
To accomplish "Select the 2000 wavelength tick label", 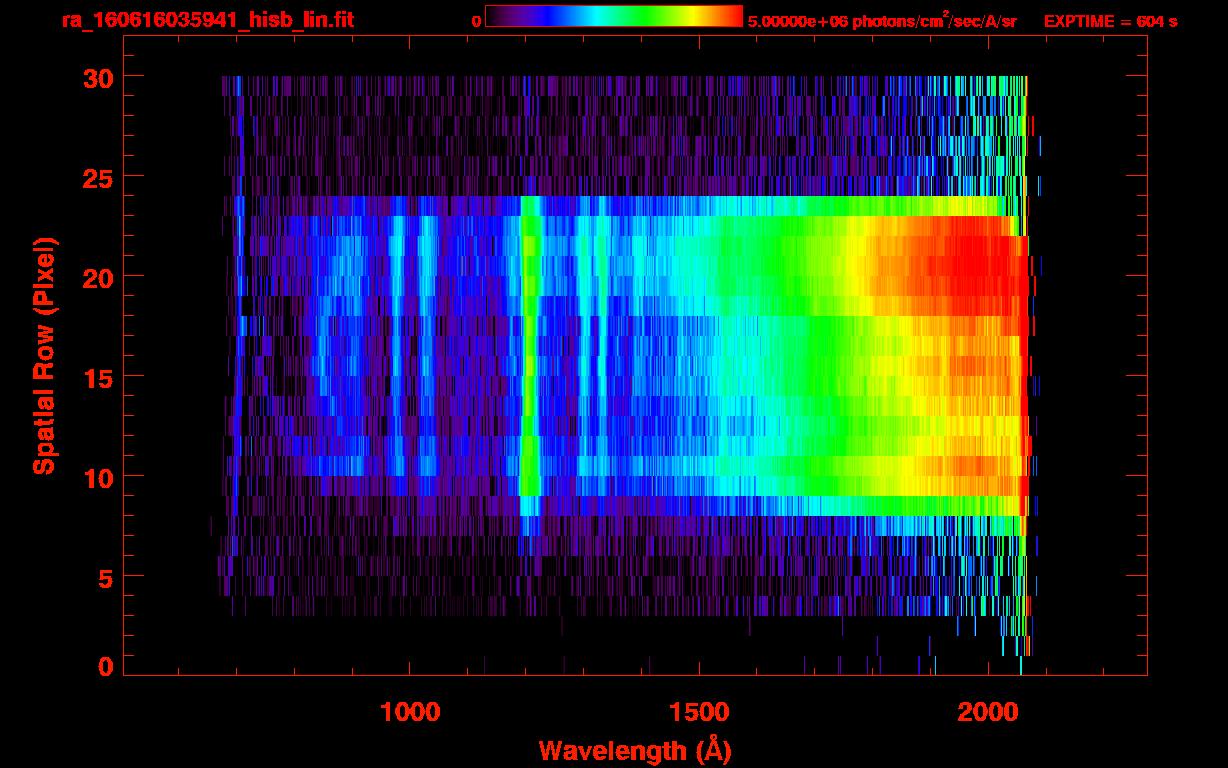I will [x=988, y=712].
